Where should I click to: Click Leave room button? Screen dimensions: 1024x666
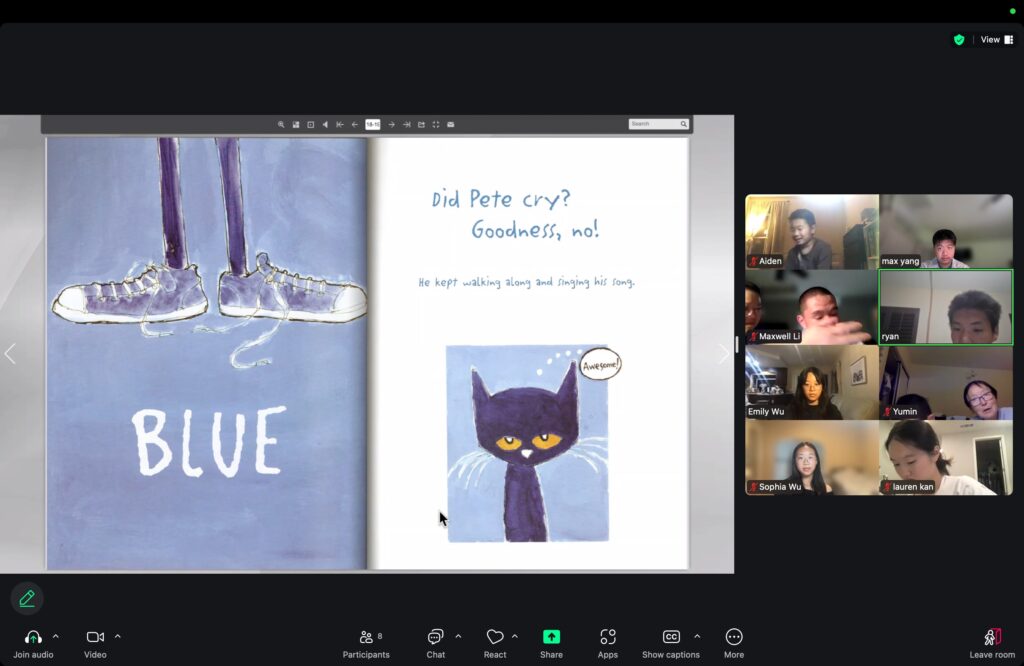pyautogui.click(x=991, y=642)
